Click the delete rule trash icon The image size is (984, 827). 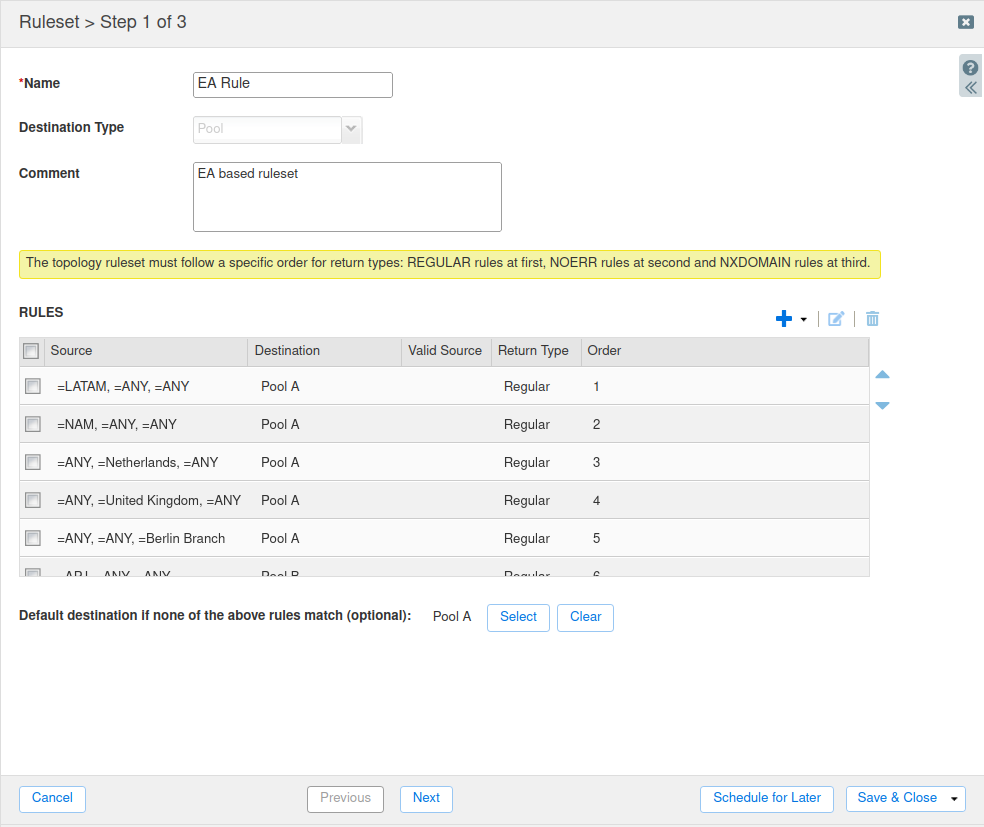[872, 319]
